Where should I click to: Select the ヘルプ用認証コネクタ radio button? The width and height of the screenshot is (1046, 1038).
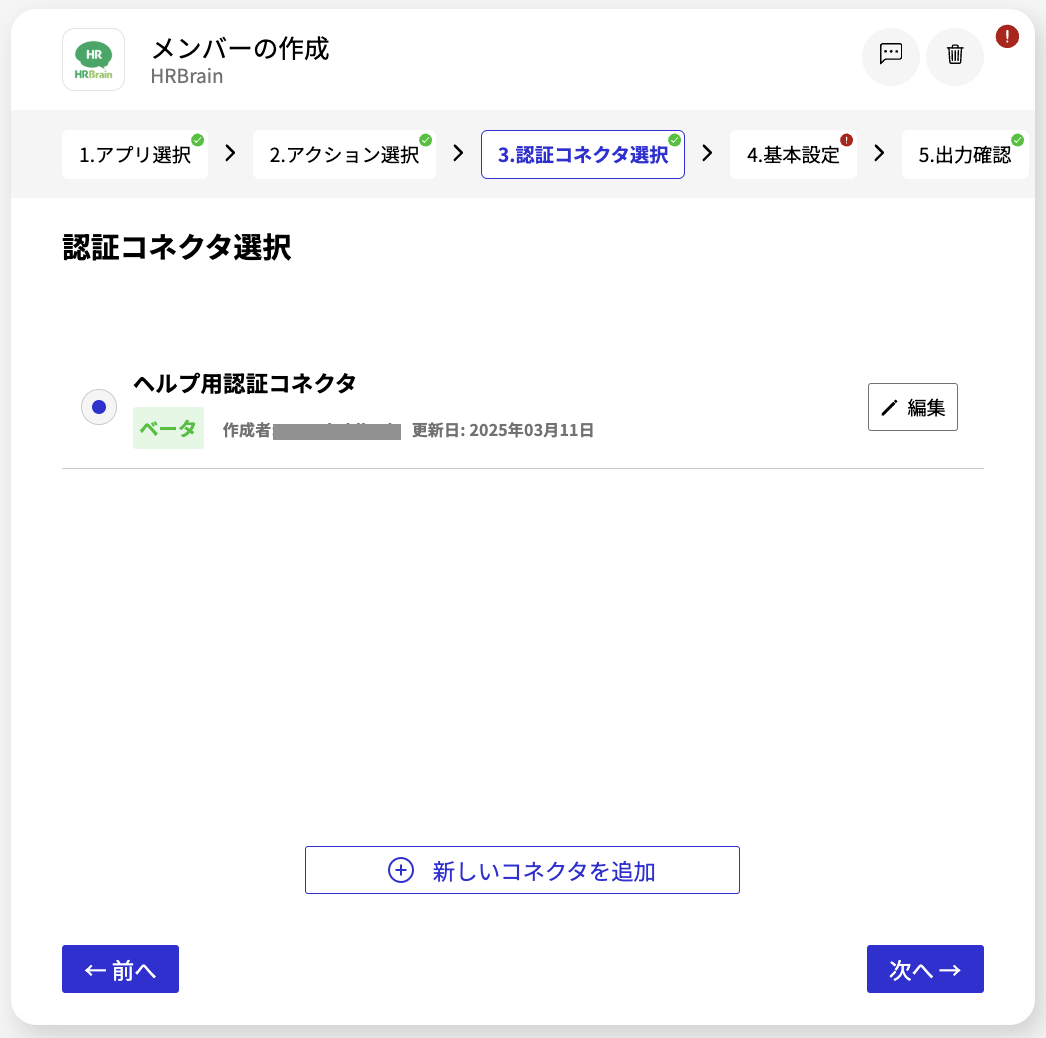(99, 407)
